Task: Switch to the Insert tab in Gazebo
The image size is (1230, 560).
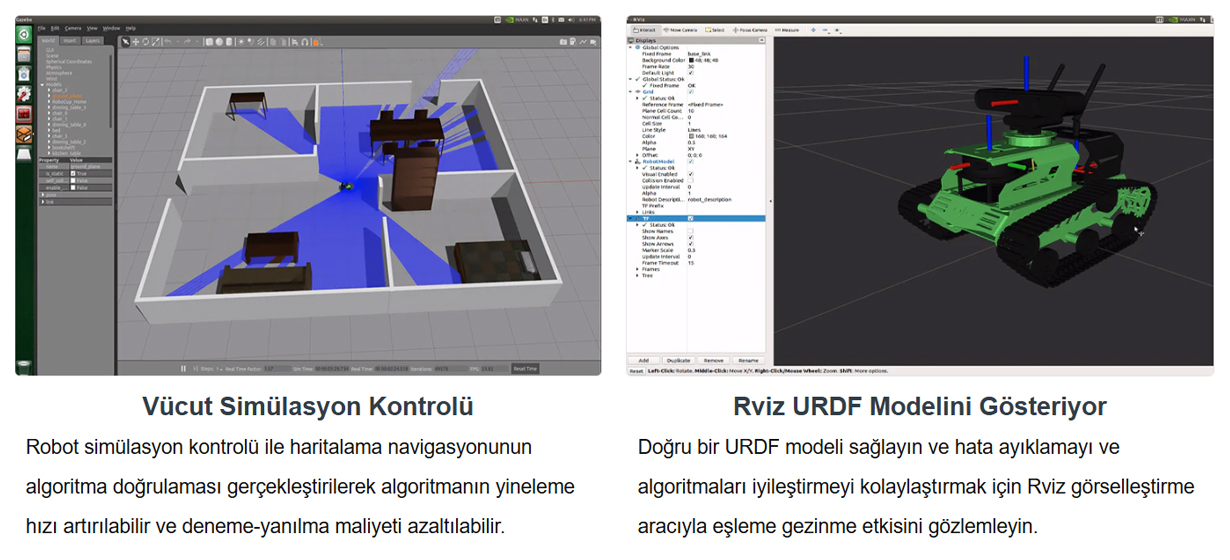Action: [x=70, y=41]
